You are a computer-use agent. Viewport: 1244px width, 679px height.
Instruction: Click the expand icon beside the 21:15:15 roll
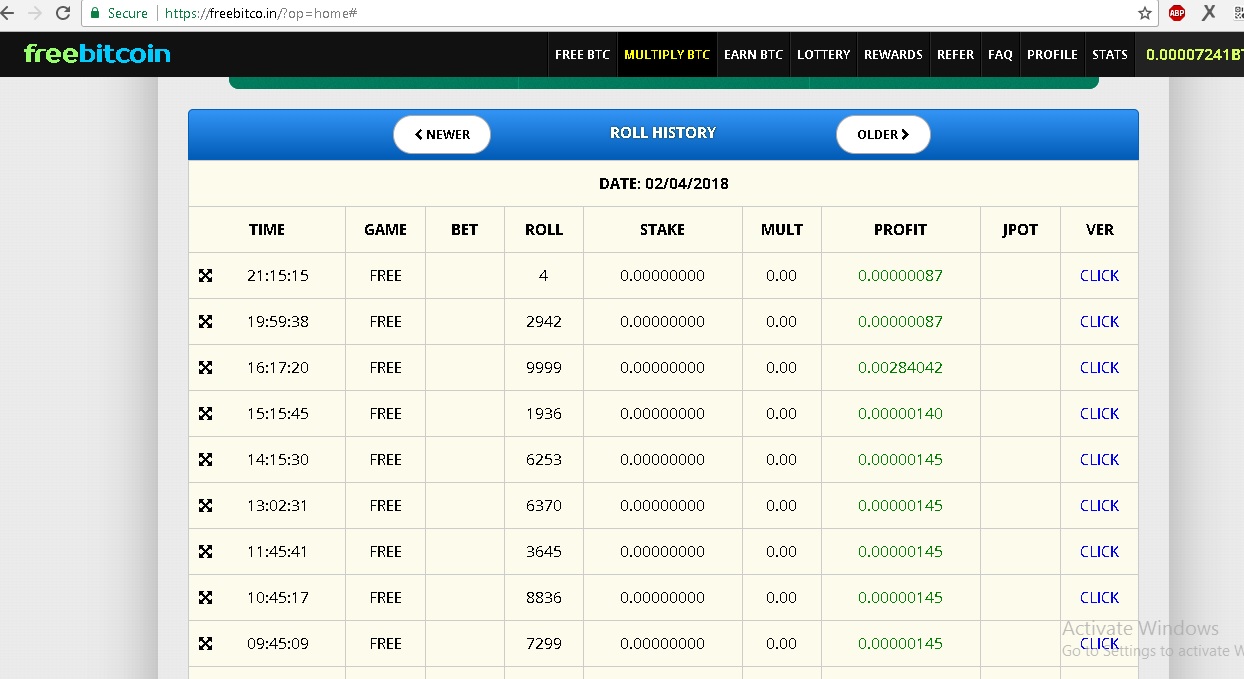point(205,276)
